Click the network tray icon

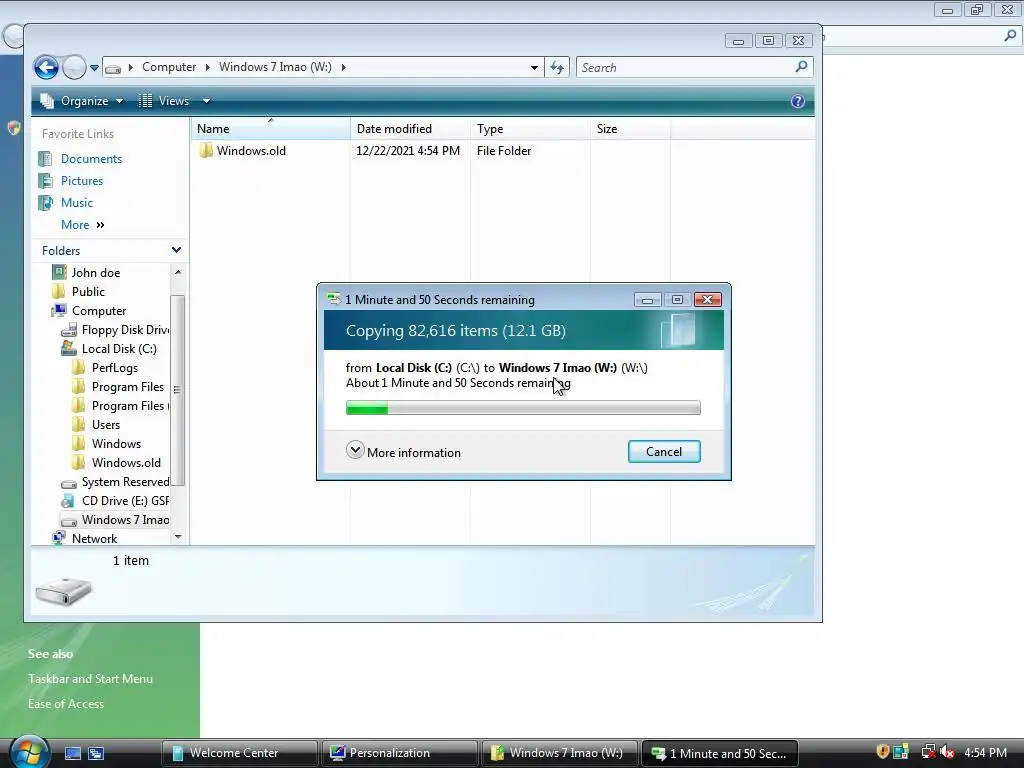[x=928, y=752]
